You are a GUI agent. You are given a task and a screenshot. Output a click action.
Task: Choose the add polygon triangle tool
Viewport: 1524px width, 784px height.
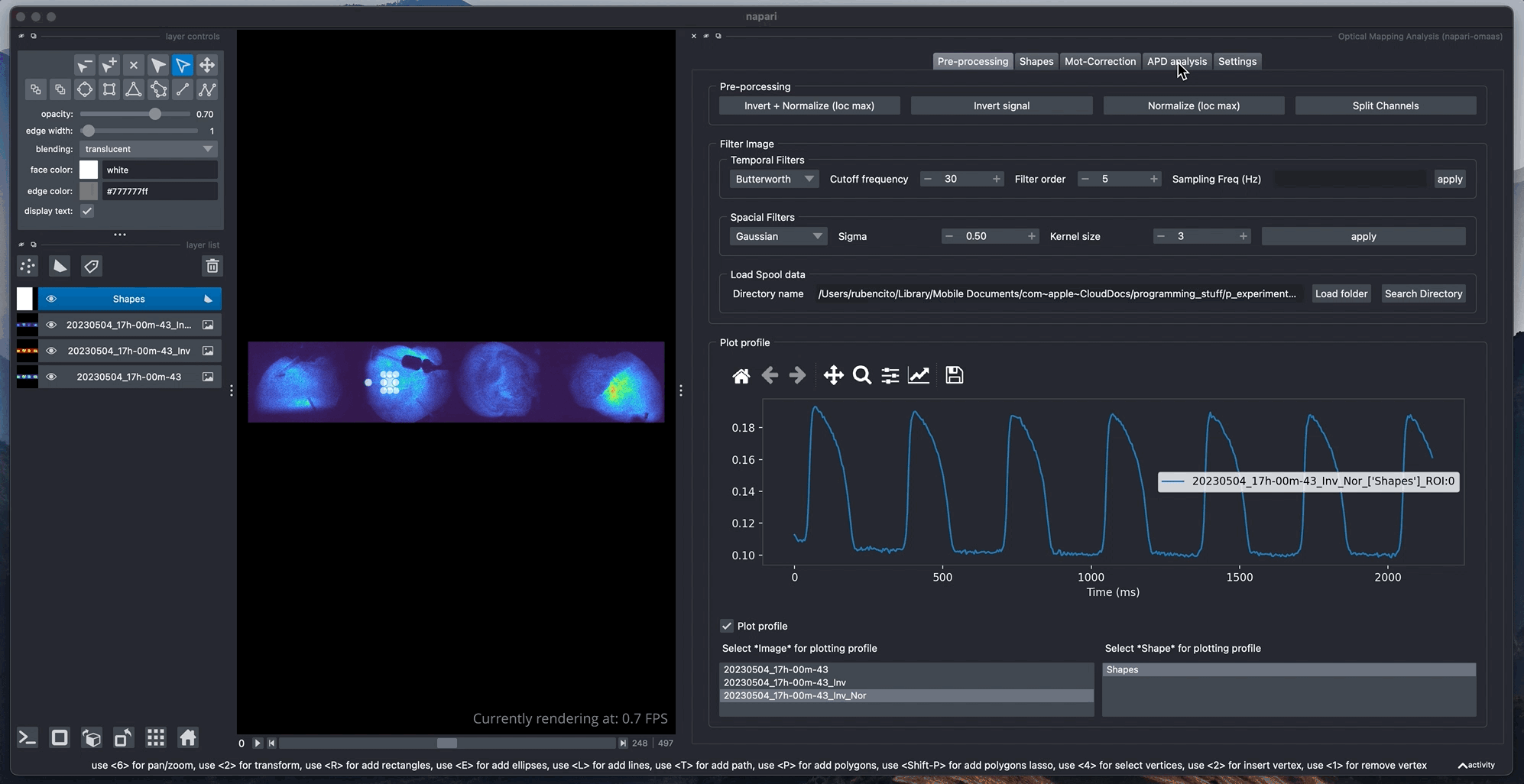[134, 89]
